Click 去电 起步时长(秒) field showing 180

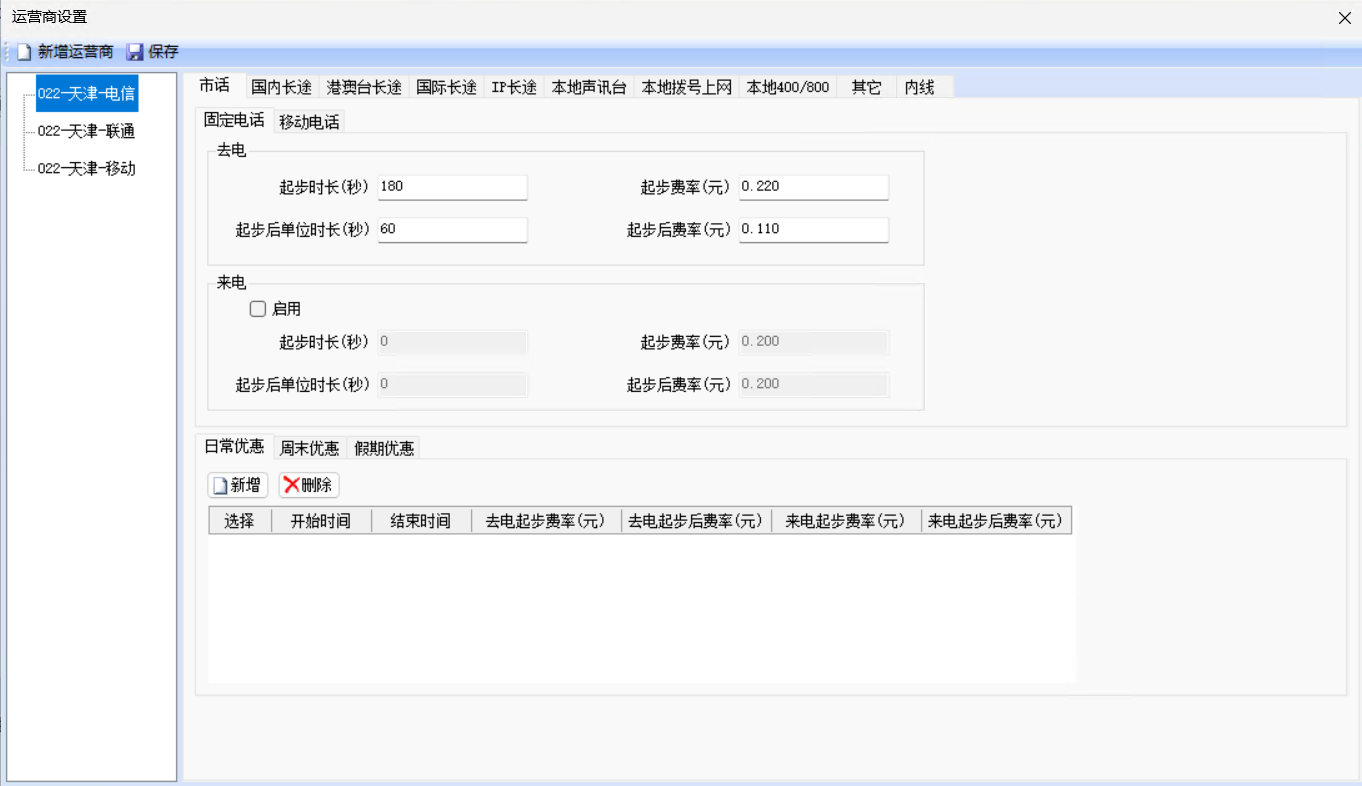click(452, 187)
